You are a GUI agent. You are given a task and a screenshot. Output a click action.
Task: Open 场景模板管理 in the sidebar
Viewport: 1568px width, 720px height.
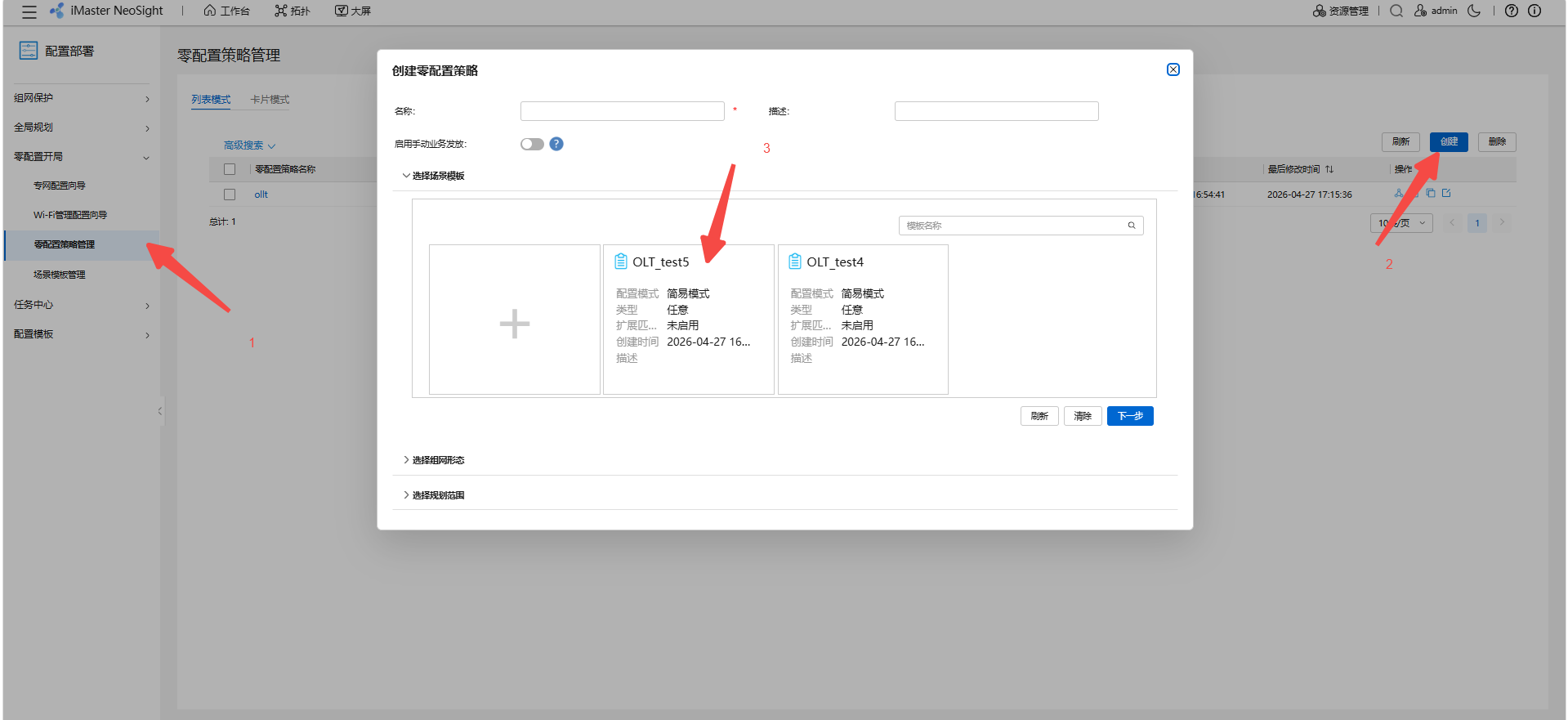pyautogui.click(x=60, y=275)
